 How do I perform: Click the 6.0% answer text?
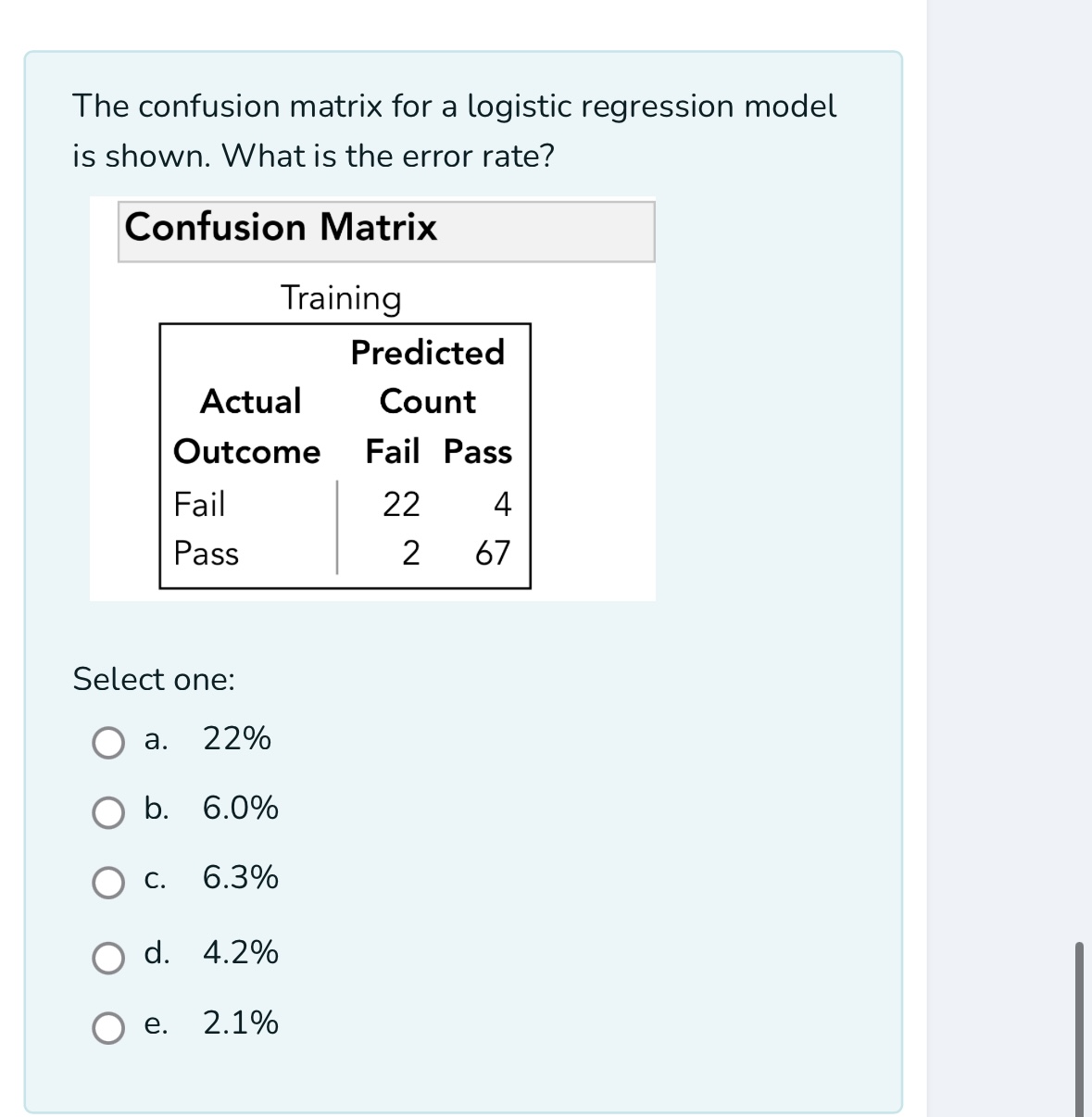(x=242, y=810)
